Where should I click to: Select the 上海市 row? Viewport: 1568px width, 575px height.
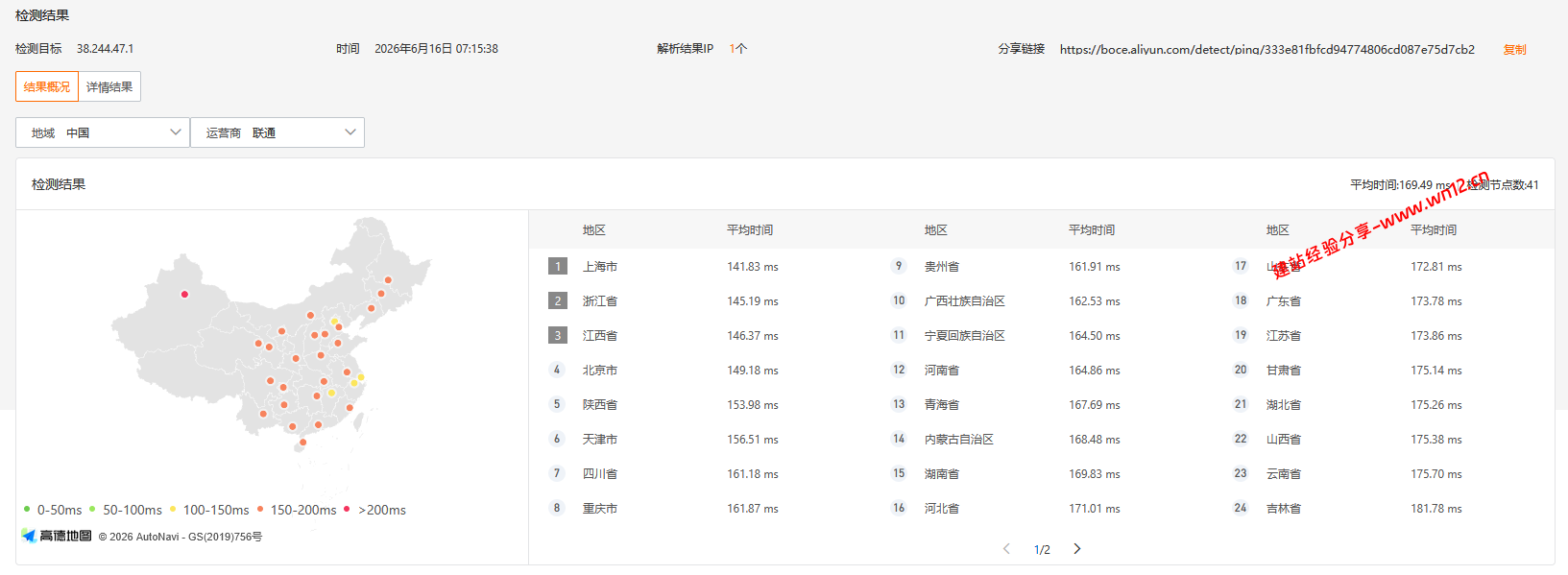(699, 266)
